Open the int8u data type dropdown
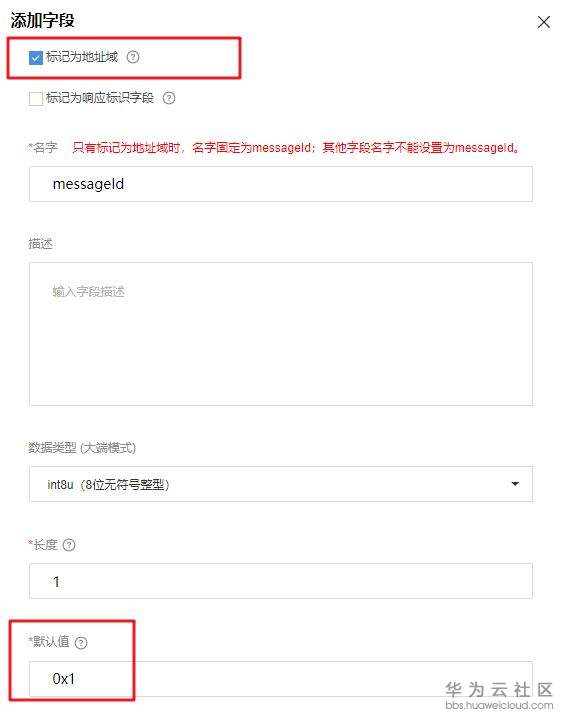Image resolution: width=567 pixels, height=720 pixels. pyautogui.click(x=281, y=484)
